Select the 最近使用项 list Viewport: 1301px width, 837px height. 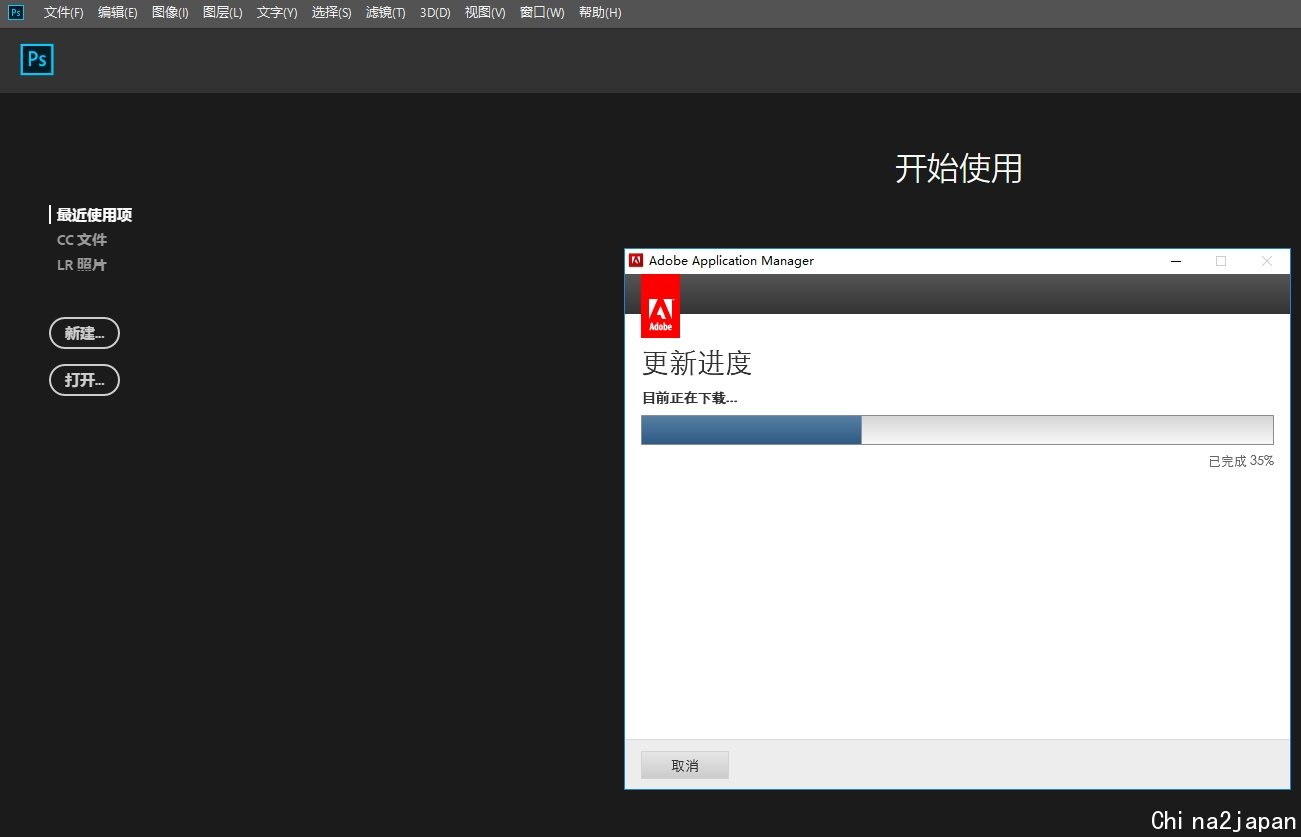coord(94,215)
